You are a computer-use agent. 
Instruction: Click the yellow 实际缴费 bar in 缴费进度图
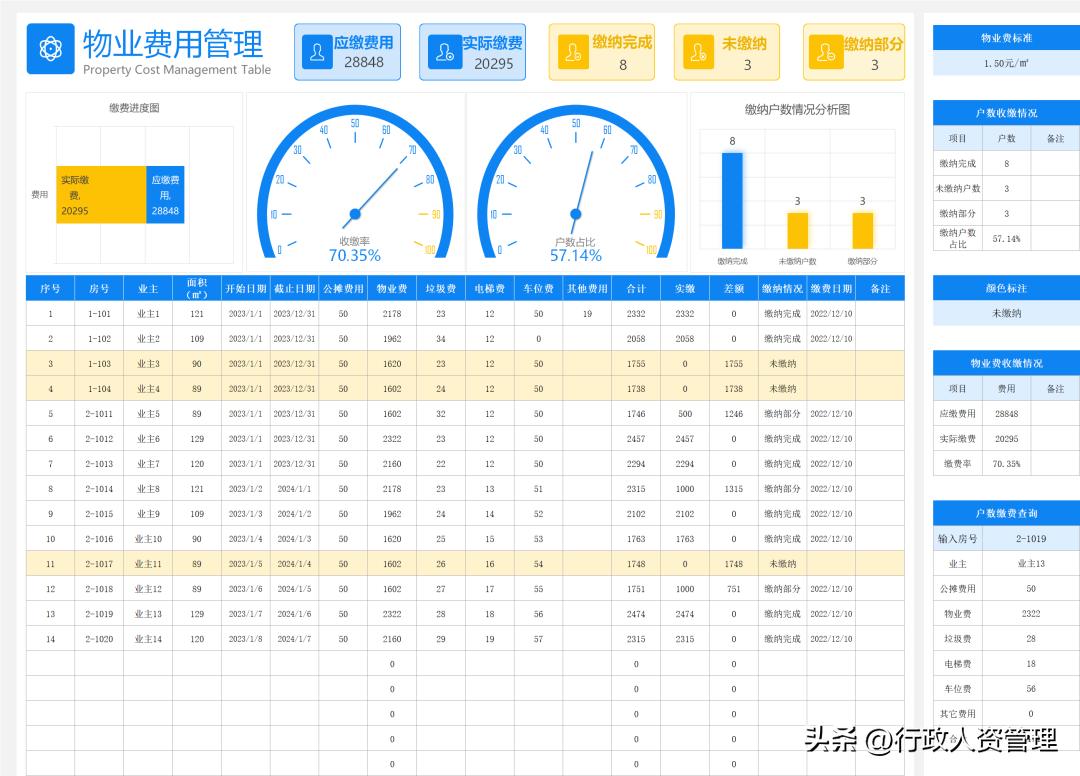pos(100,194)
